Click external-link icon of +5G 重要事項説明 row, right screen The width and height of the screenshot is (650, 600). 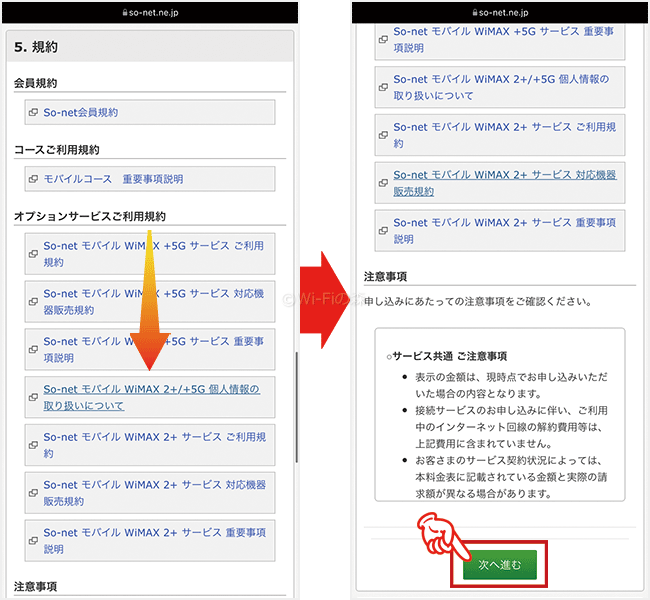coord(383,39)
